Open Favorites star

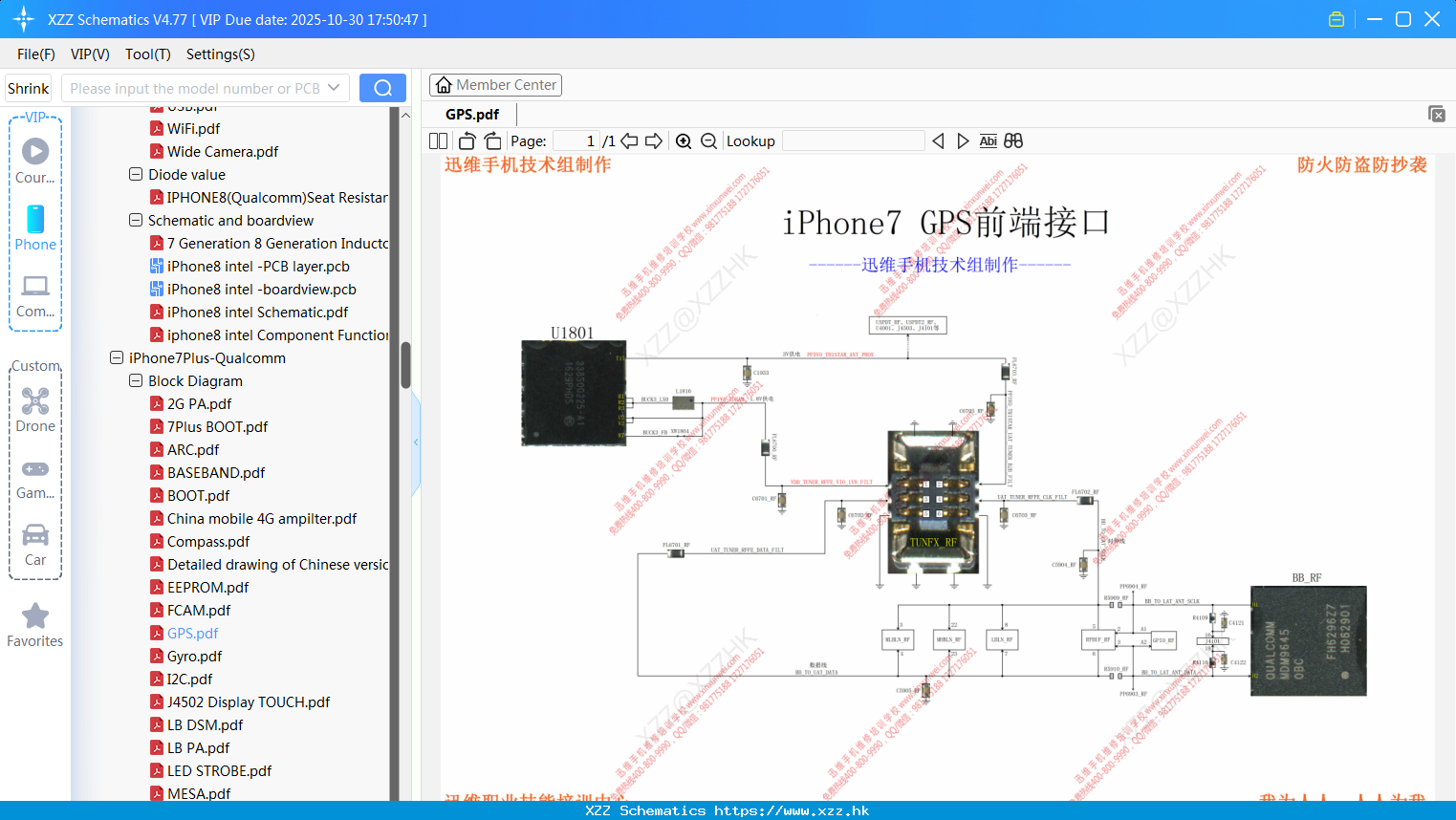(35, 616)
